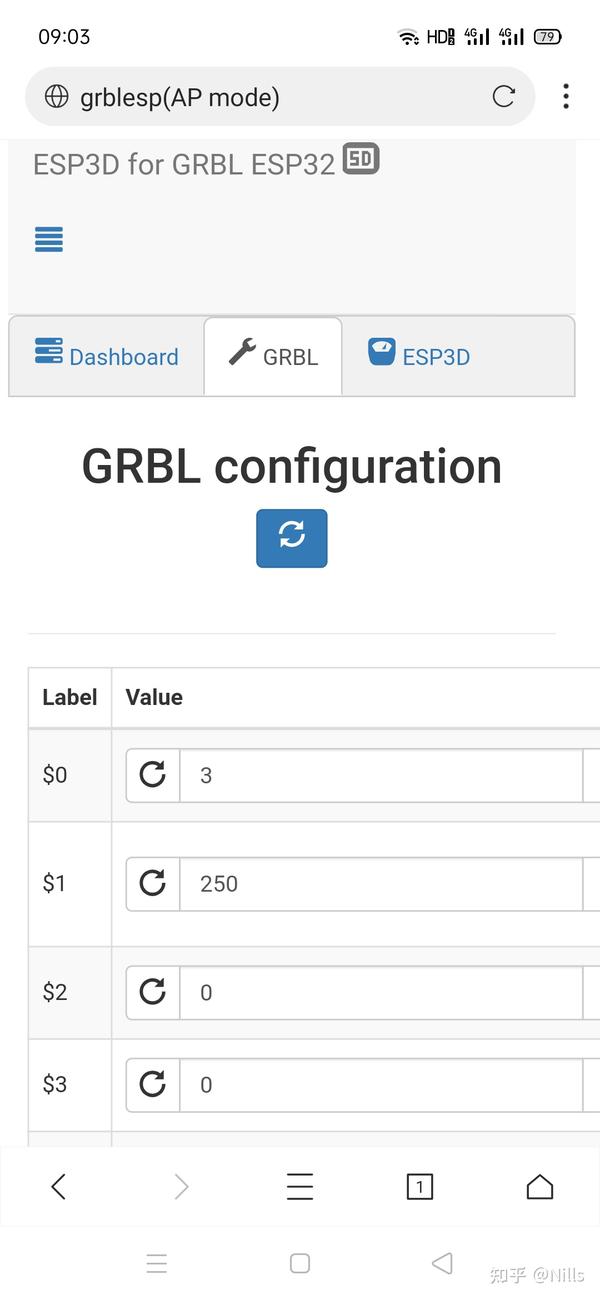Revert the $2 setting value

click(153, 992)
